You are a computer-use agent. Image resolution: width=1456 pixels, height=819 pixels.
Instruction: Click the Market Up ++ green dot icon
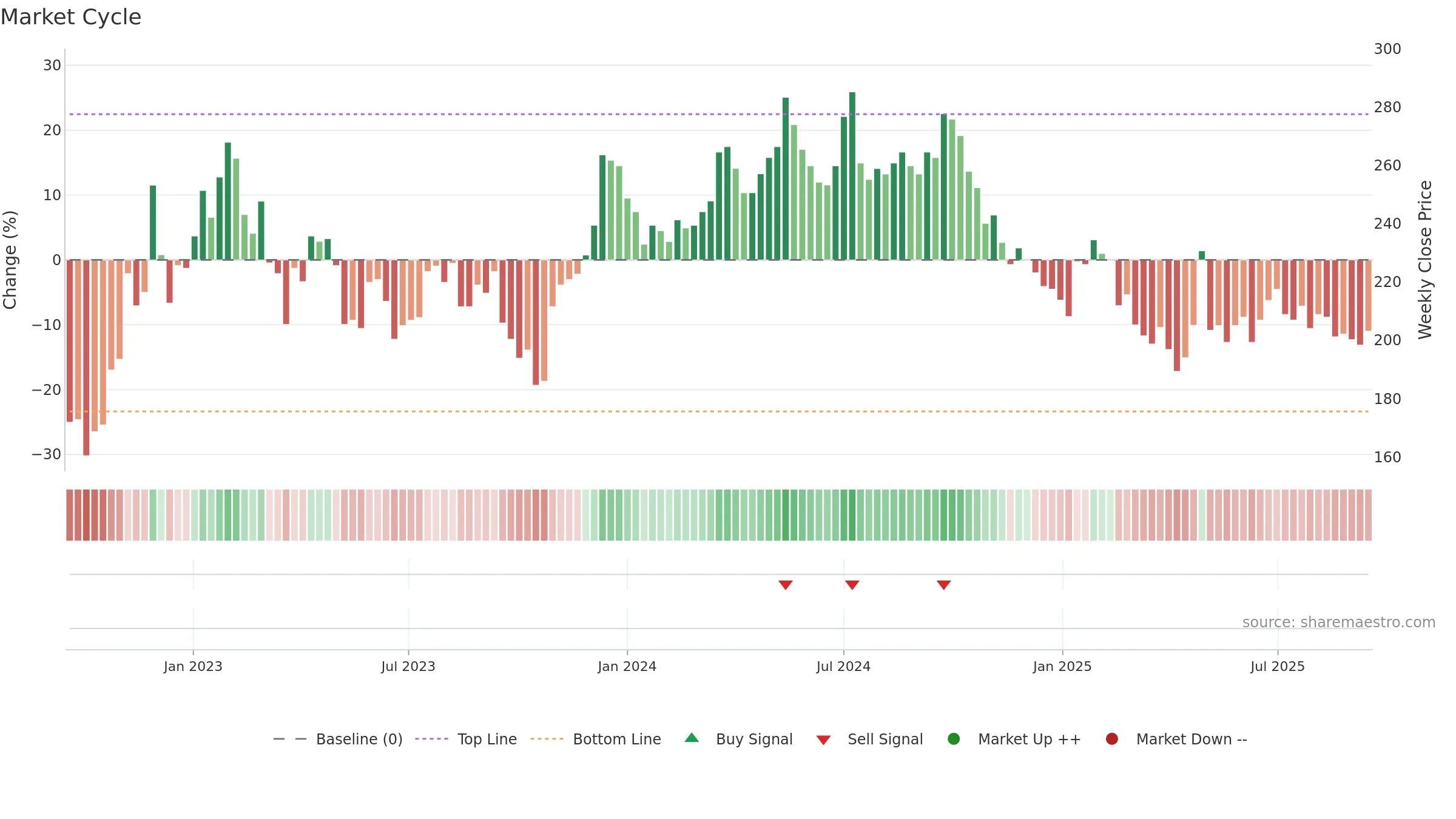point(954,739)
